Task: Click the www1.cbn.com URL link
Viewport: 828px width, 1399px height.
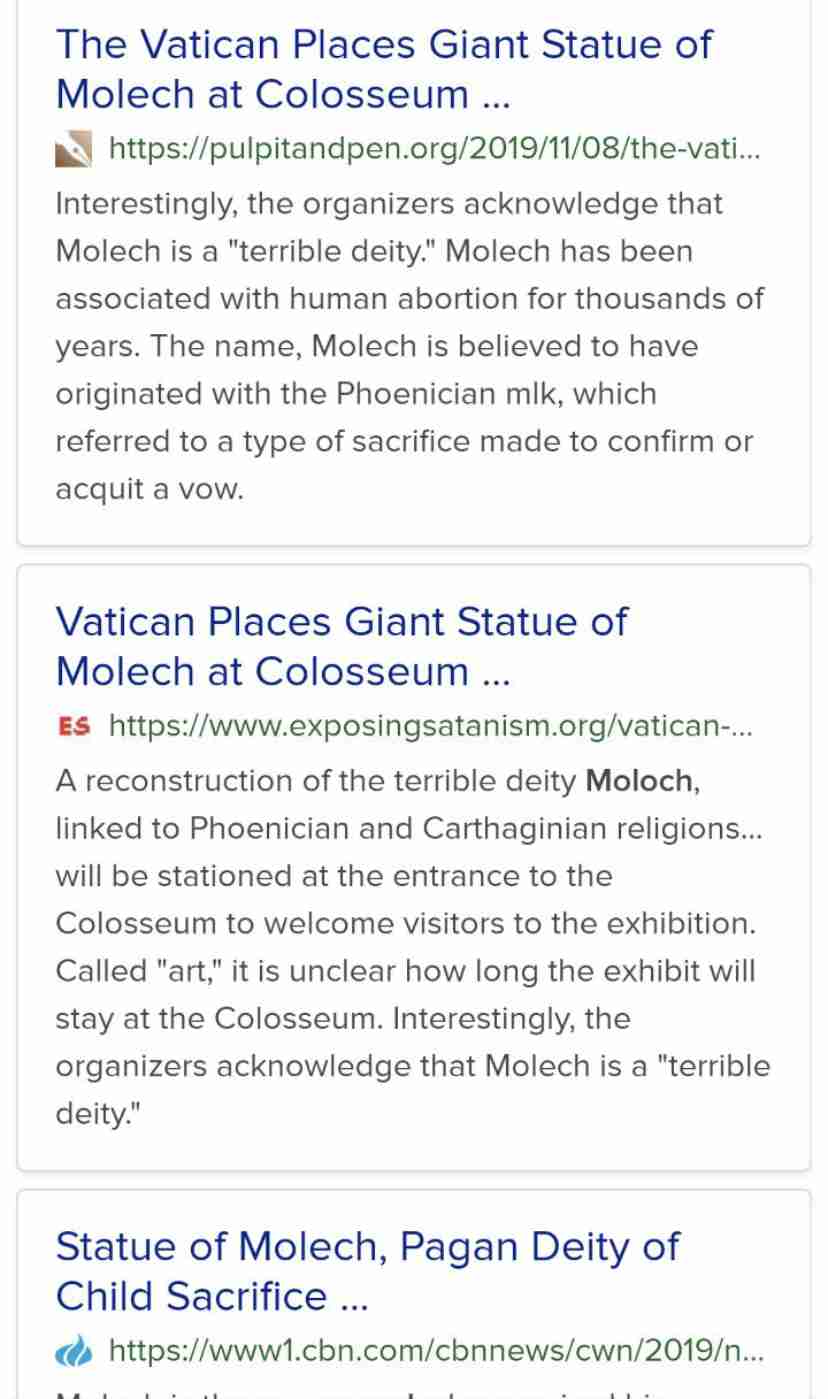Action: 436,1352
